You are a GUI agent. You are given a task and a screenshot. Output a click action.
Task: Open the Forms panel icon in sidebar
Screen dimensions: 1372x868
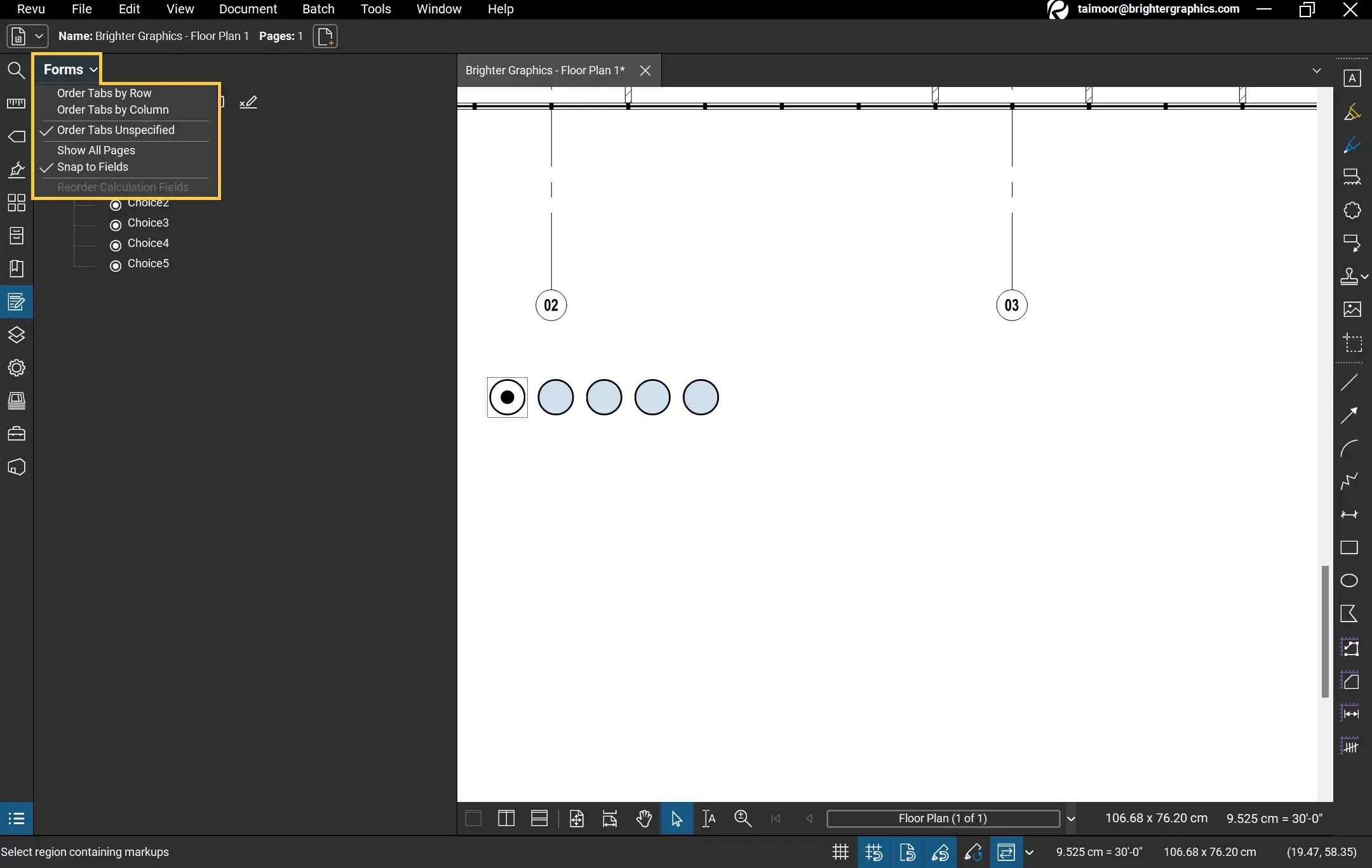click(17, 302)
